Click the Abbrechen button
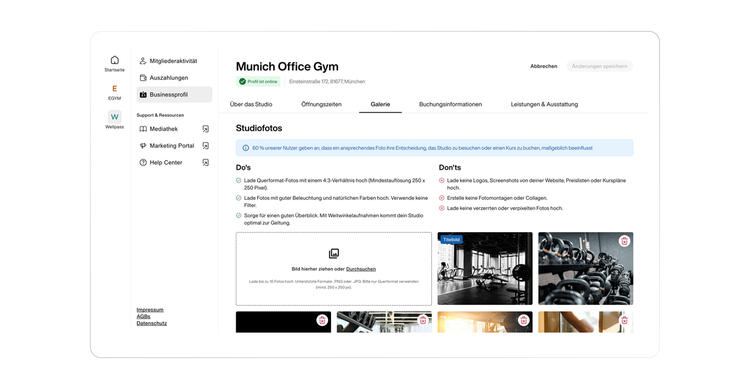Image resolution: width=750 pixels, height=389 pixels. [543, 66]
